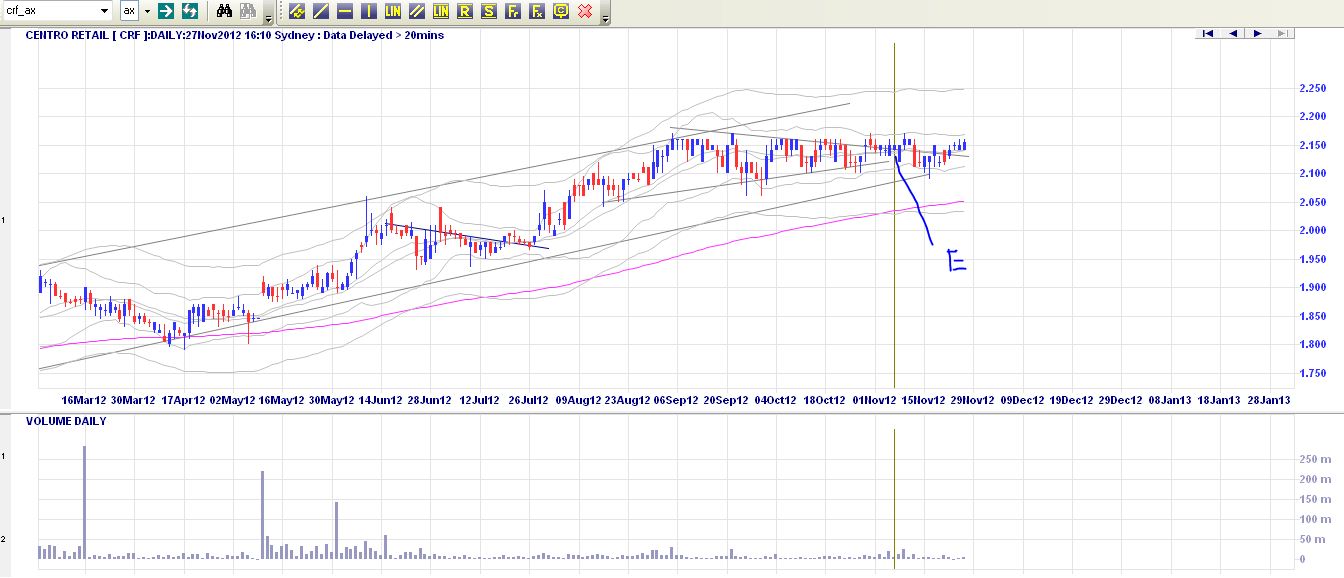Click the tallest volume bar spike
Viewport: 1344px width, 578px height.
click(x=84, y=503)
